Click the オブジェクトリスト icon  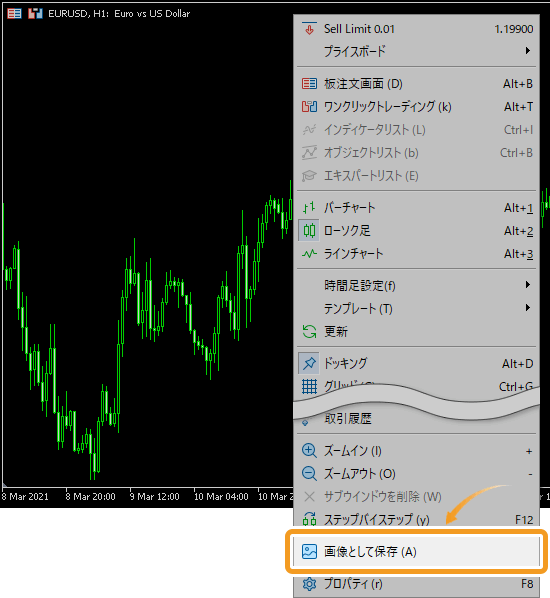pos(309,153)
